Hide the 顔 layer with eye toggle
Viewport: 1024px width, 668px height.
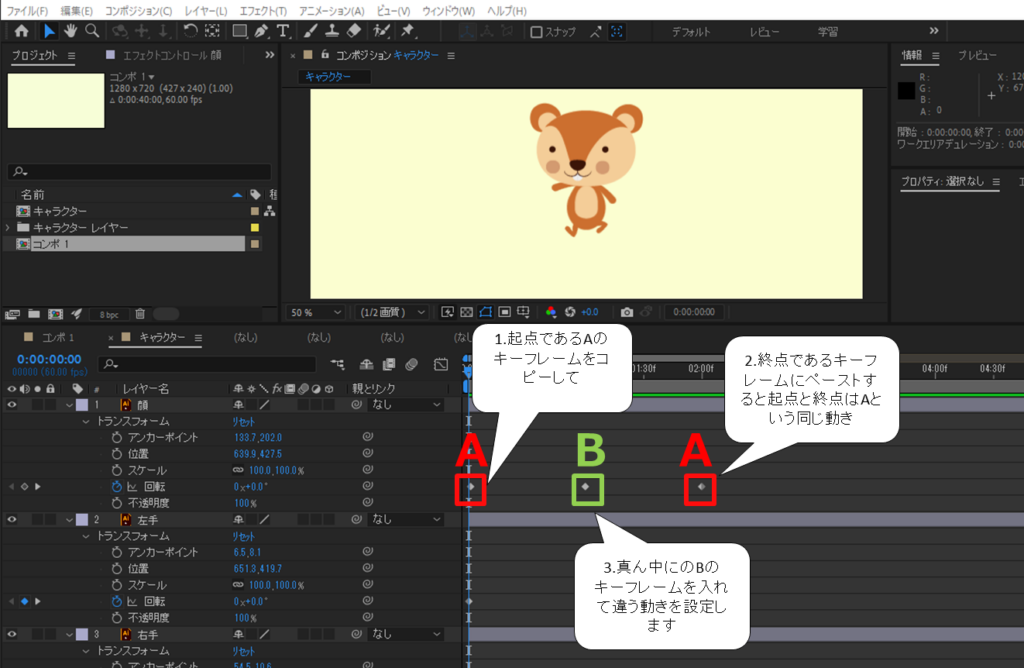[x=12, y=405]
